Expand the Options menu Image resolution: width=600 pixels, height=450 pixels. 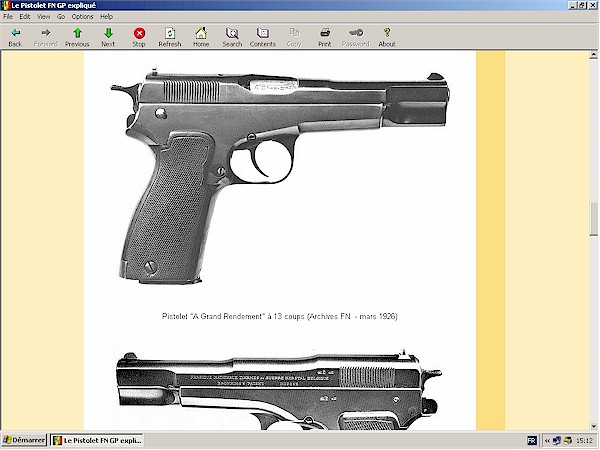point(82,17)
